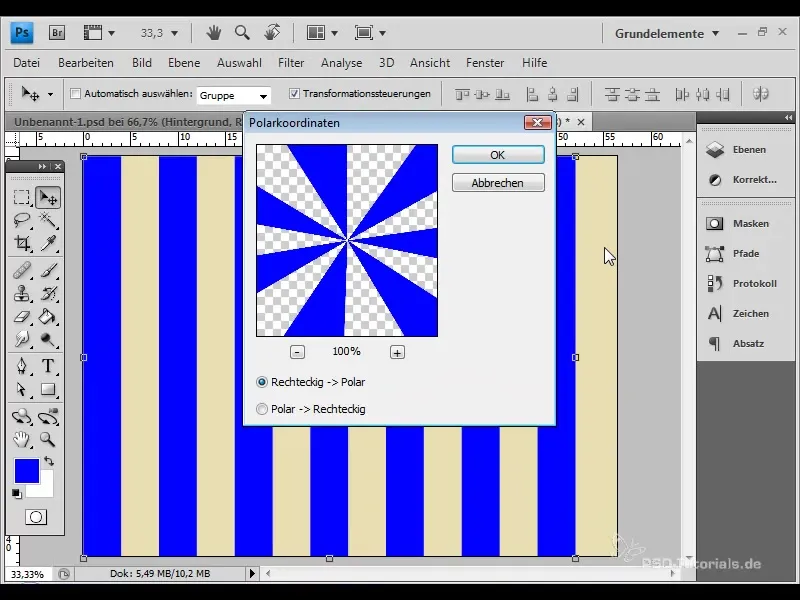Select the Healing Brush tool

point(21,270)
